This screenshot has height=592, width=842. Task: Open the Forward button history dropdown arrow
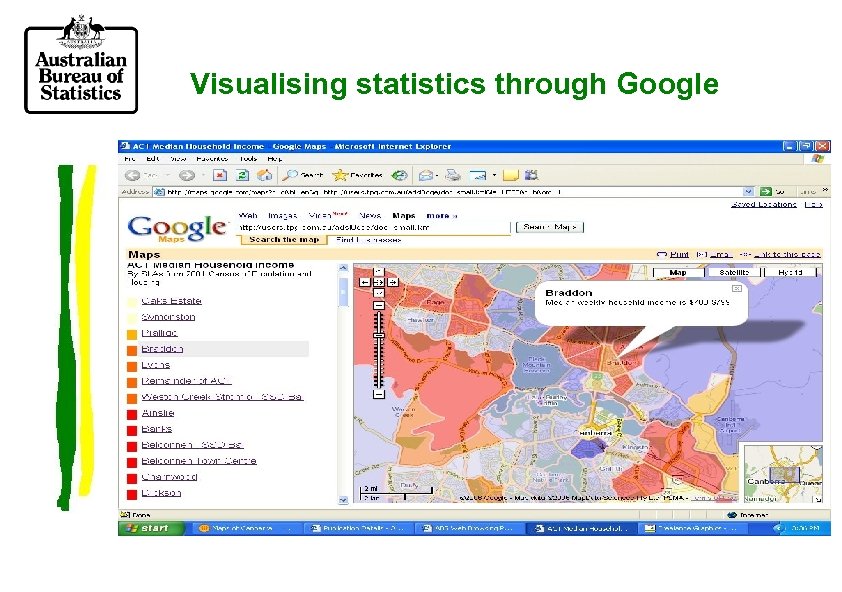click(x=203, y=175)
